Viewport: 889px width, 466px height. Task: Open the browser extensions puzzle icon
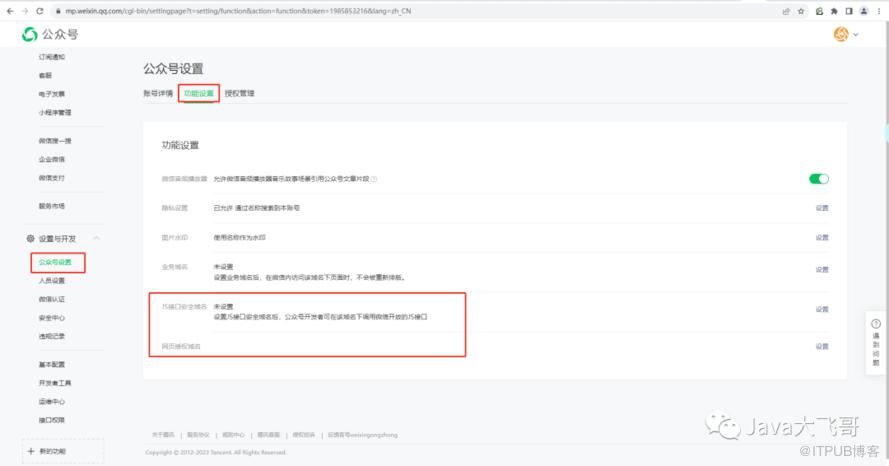point(836,9)
